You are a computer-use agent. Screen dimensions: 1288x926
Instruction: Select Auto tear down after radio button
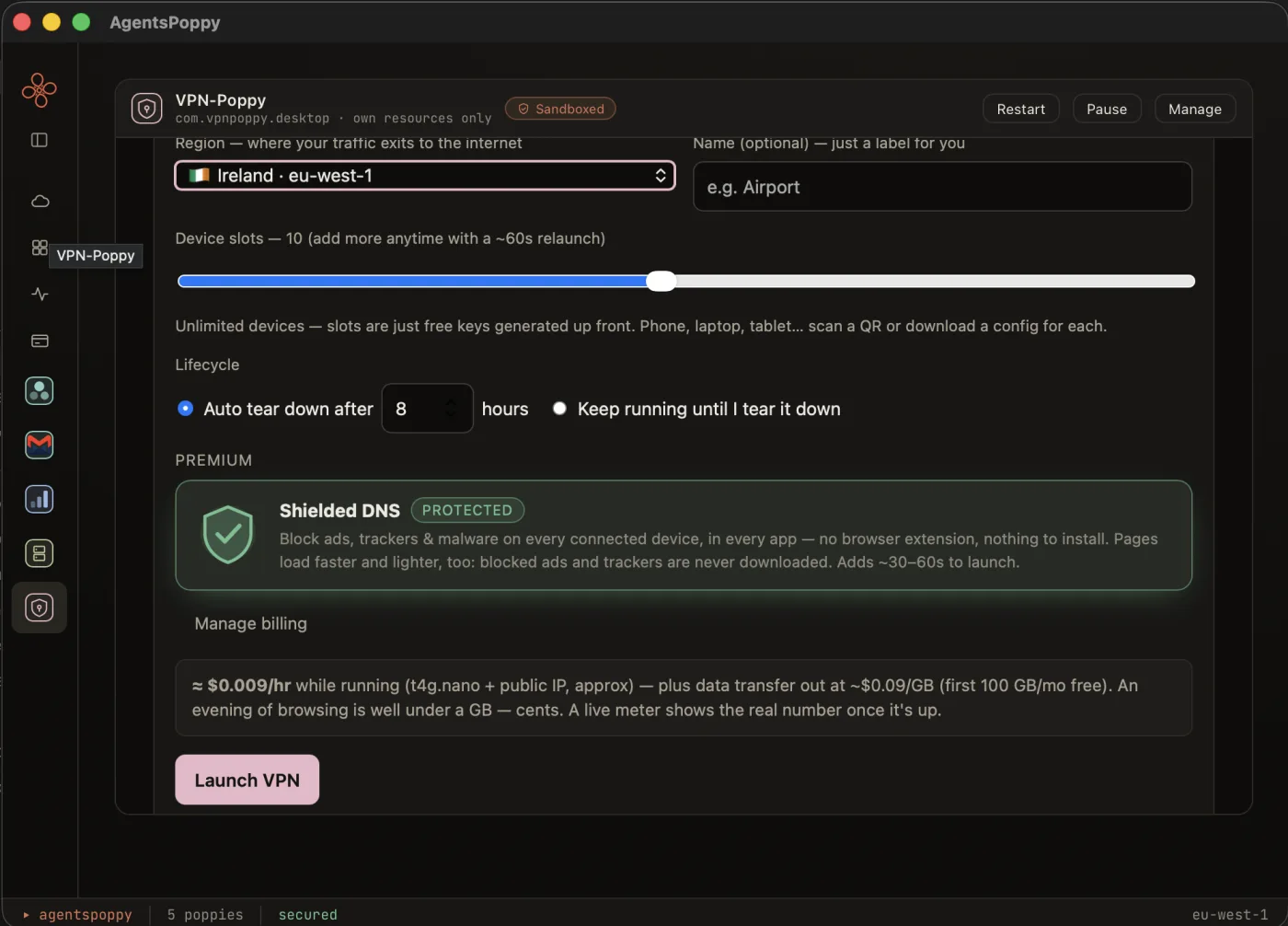[186, 409]
